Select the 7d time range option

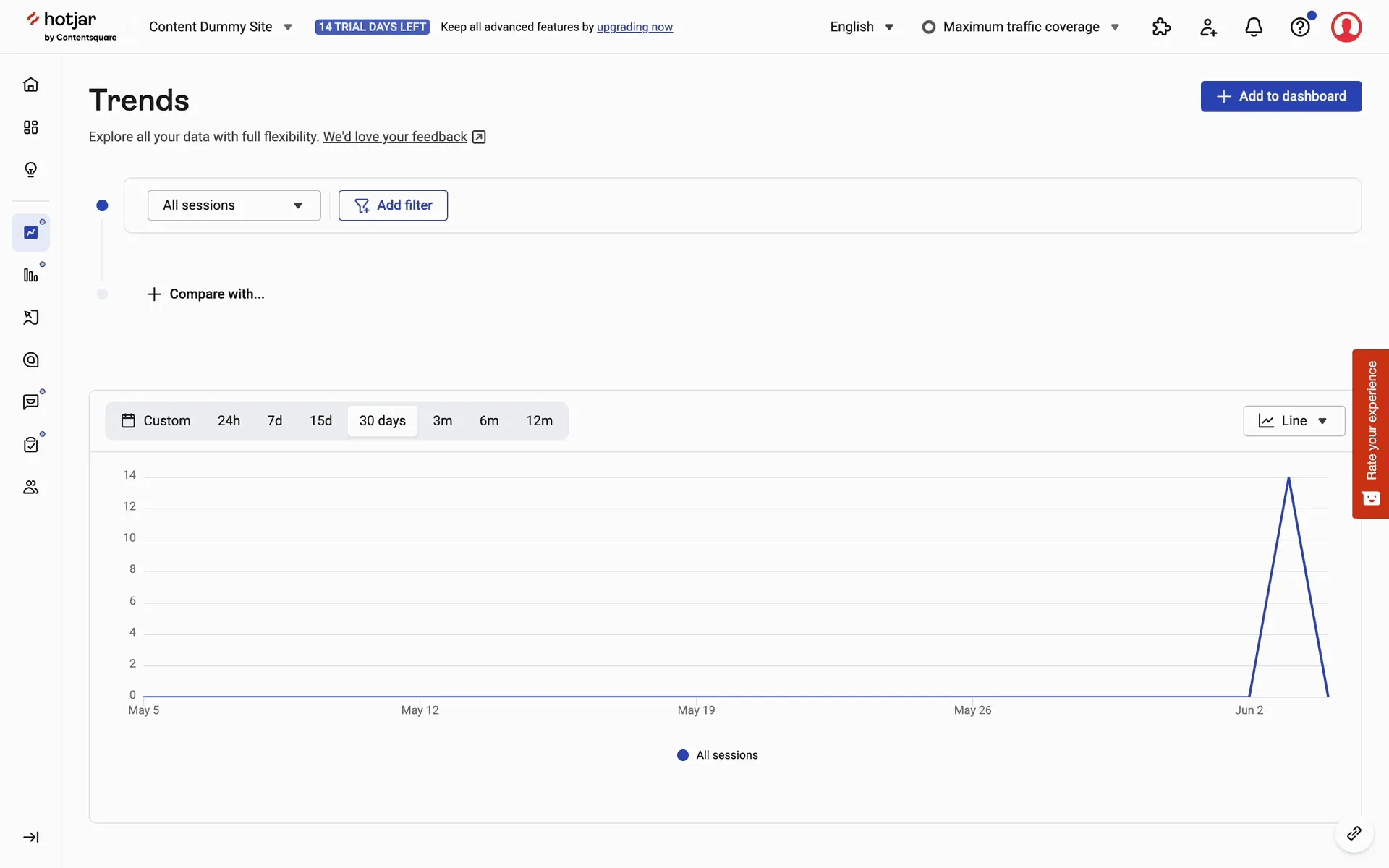pyautogui.click(x=274, y=421)
